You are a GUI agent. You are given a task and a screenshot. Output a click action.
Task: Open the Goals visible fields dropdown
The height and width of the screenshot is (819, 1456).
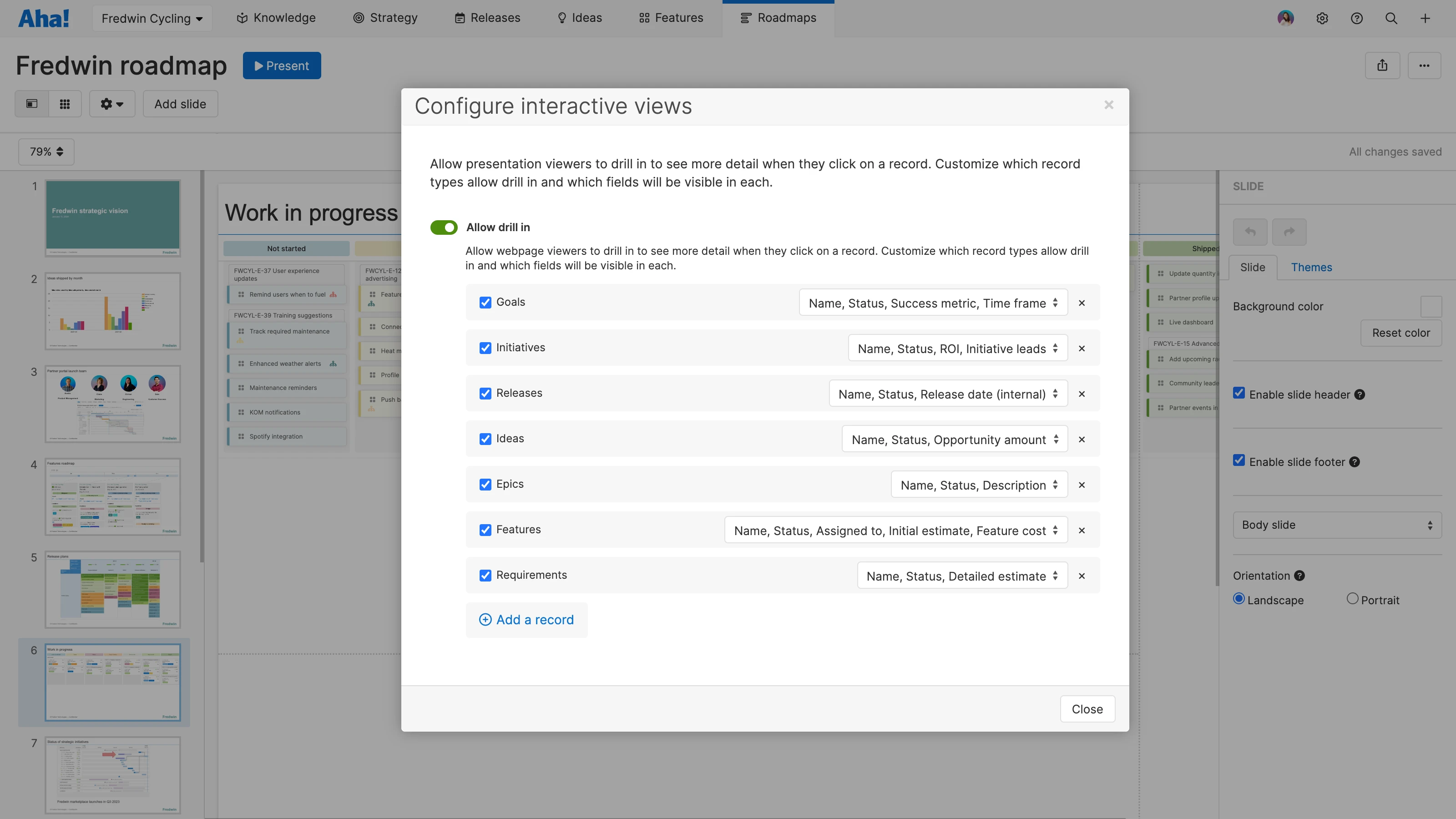point(933,303)
